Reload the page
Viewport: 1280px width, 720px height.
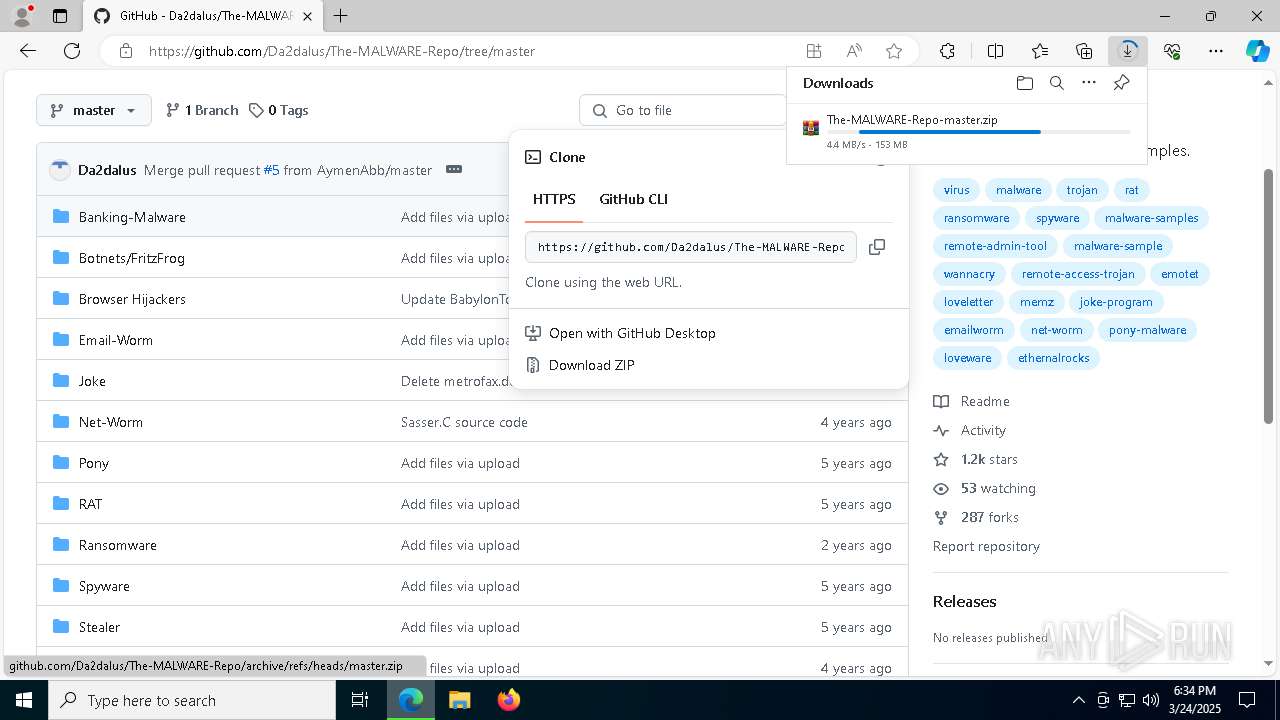pos(72,51)
